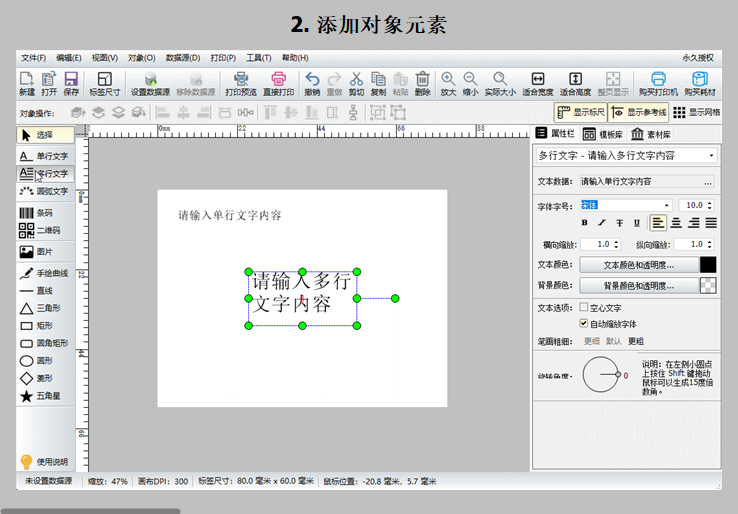This screenshot has width=738, height=514.
Task: Click 购买打印机 buy printer icon
Action: (x=658, y=83)
